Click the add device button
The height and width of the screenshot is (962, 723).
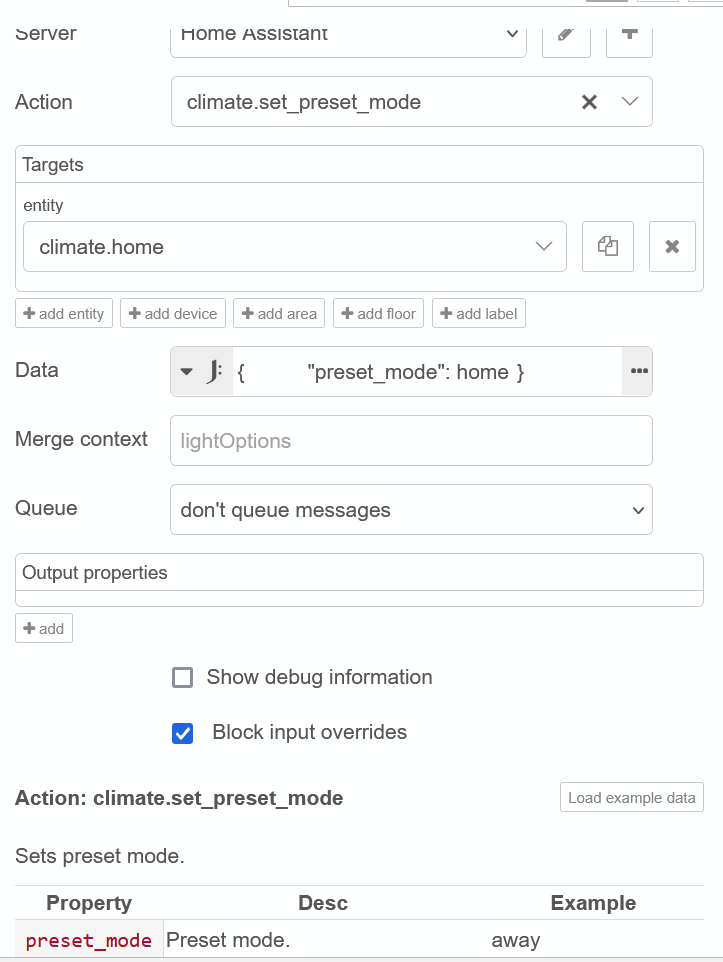[x=173, y=314]
